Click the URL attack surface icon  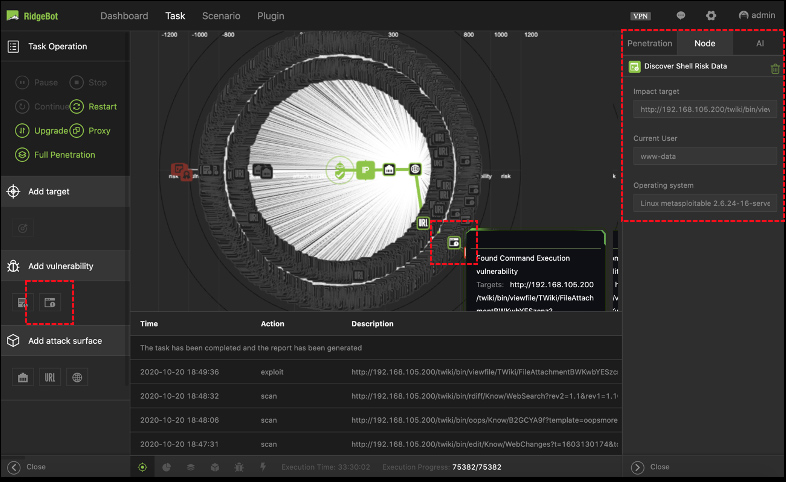pos(50,377)
